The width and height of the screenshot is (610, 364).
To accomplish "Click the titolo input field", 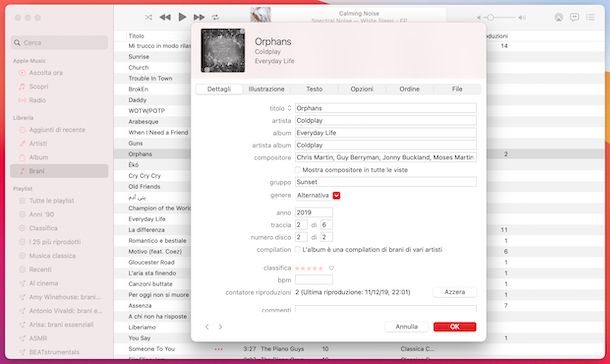I will coord(386,108).
